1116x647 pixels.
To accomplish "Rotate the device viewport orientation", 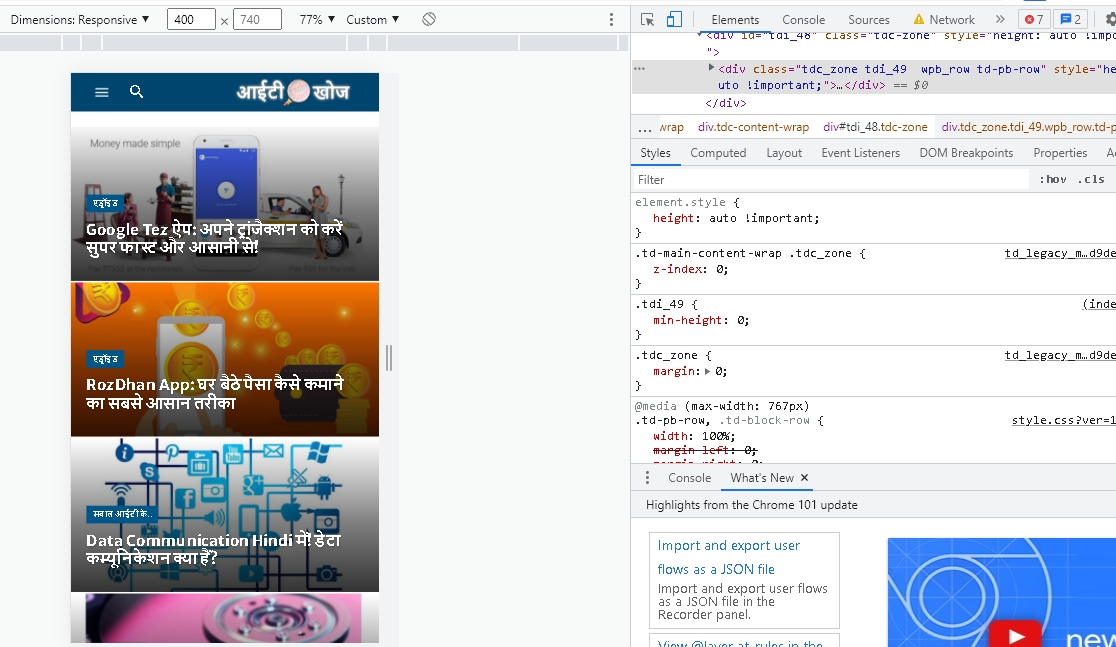I will (428, 19).
